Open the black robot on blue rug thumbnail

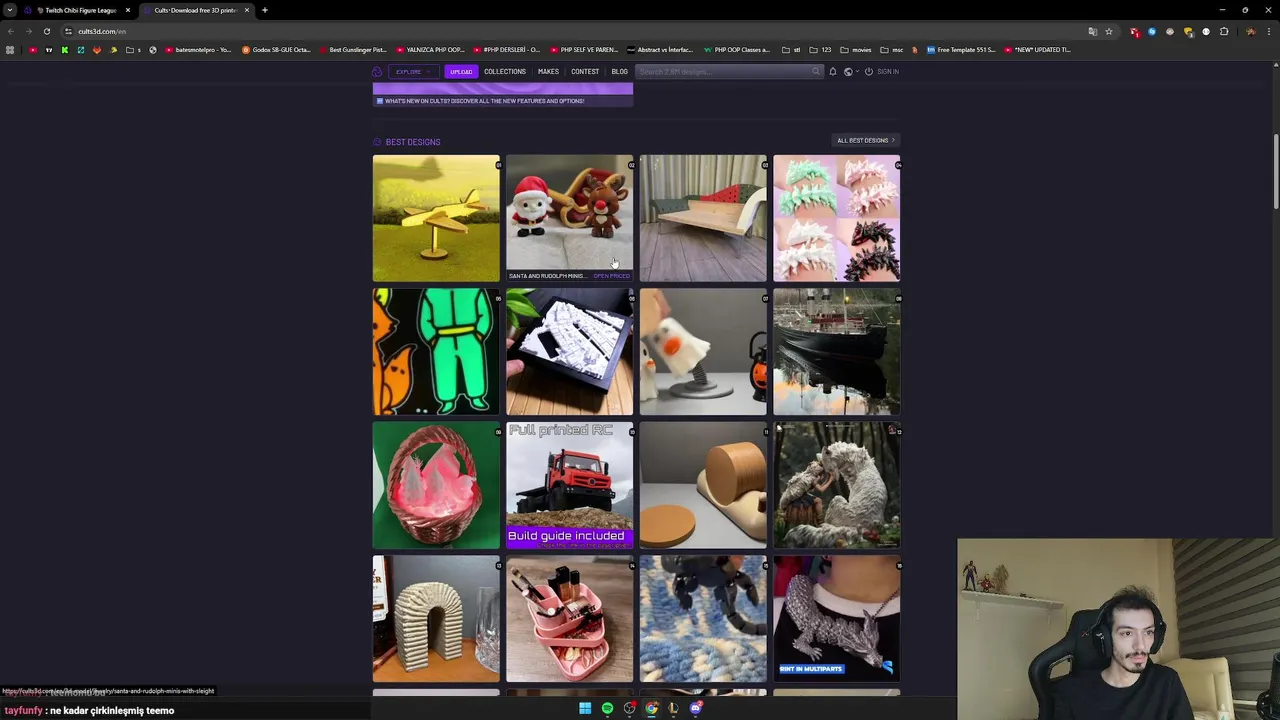(703, 619)
